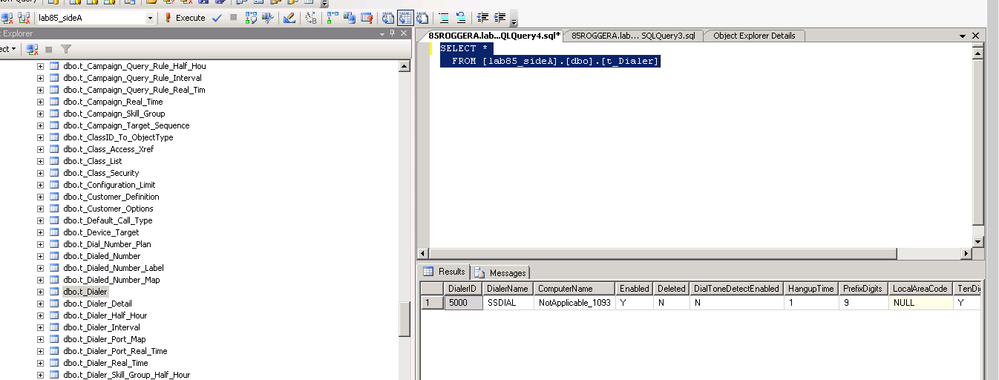Click query editor horizontal scroll right arrow
The height and width of the screenshot is (380, 999).
point(967,253)
